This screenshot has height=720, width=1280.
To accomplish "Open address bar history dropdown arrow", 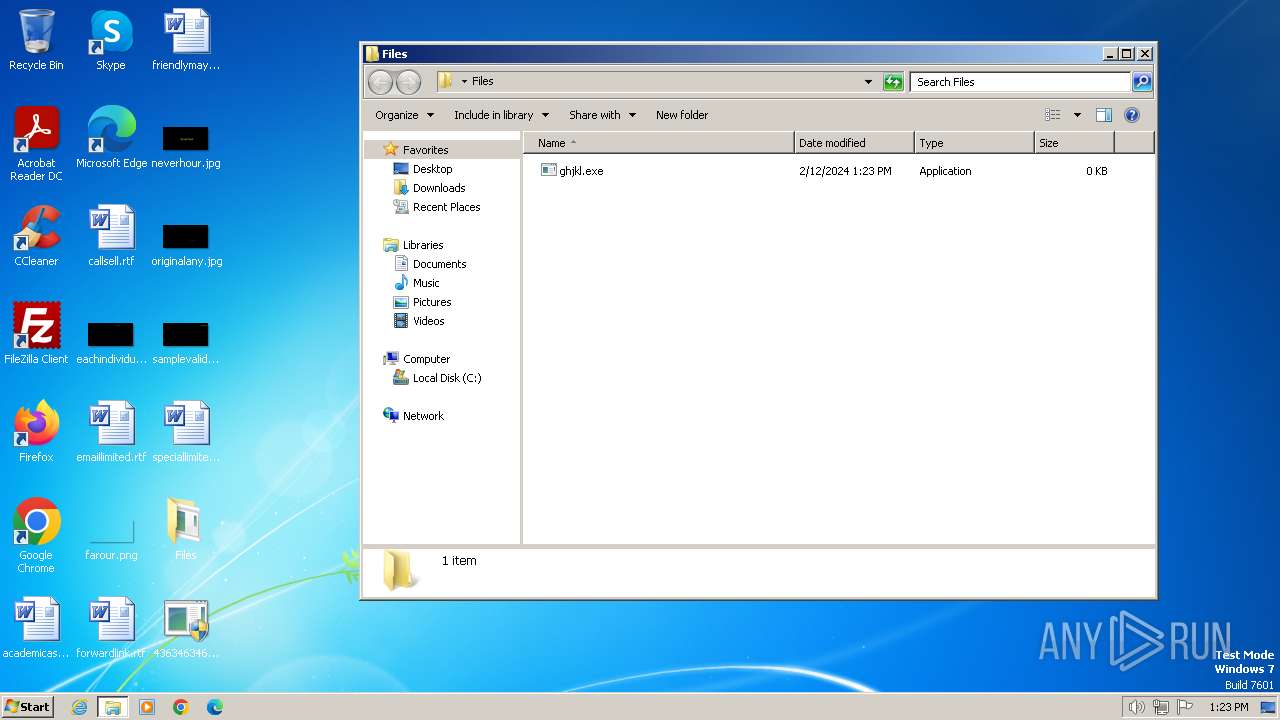I will tap(868, 82).
